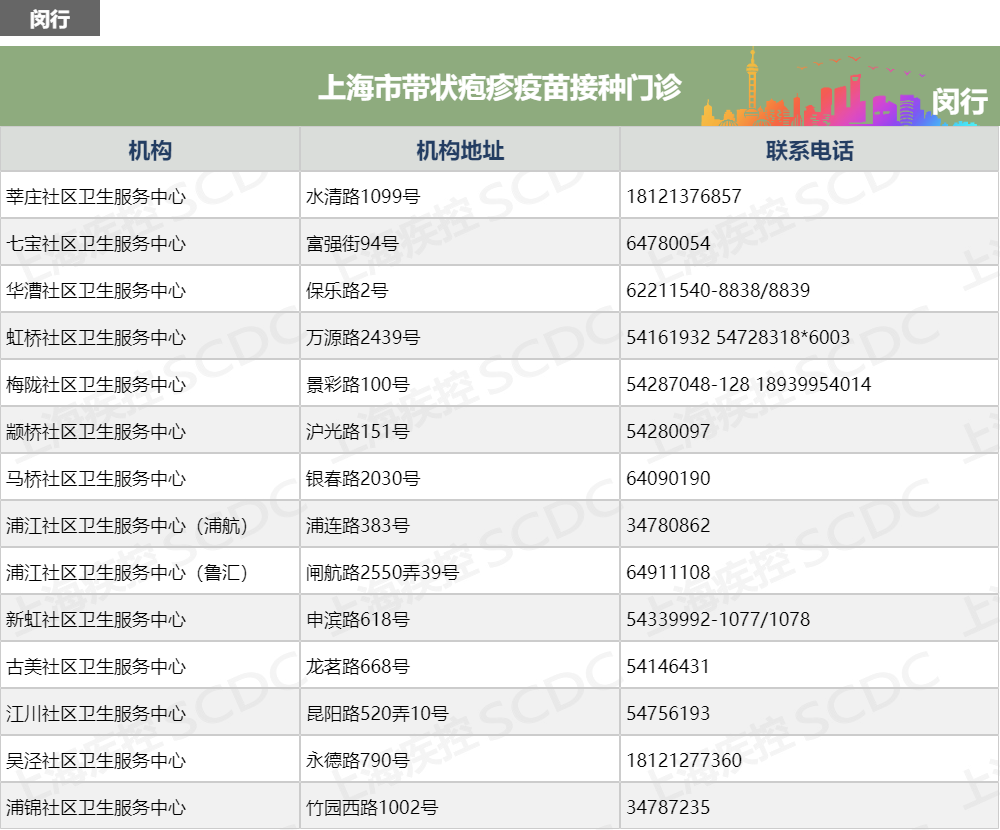Click the banner title 上海市带状疱疹疫苗接种门诊
1000x830 pixels.
click(x=500, y=87)
